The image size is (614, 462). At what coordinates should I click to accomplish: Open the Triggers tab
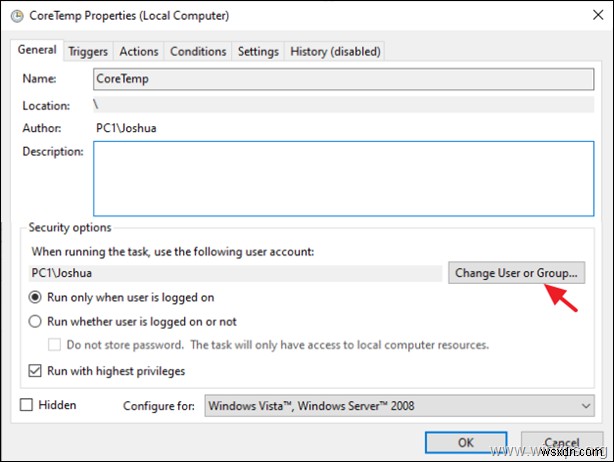pyautogui.click(x=88, y=51)
